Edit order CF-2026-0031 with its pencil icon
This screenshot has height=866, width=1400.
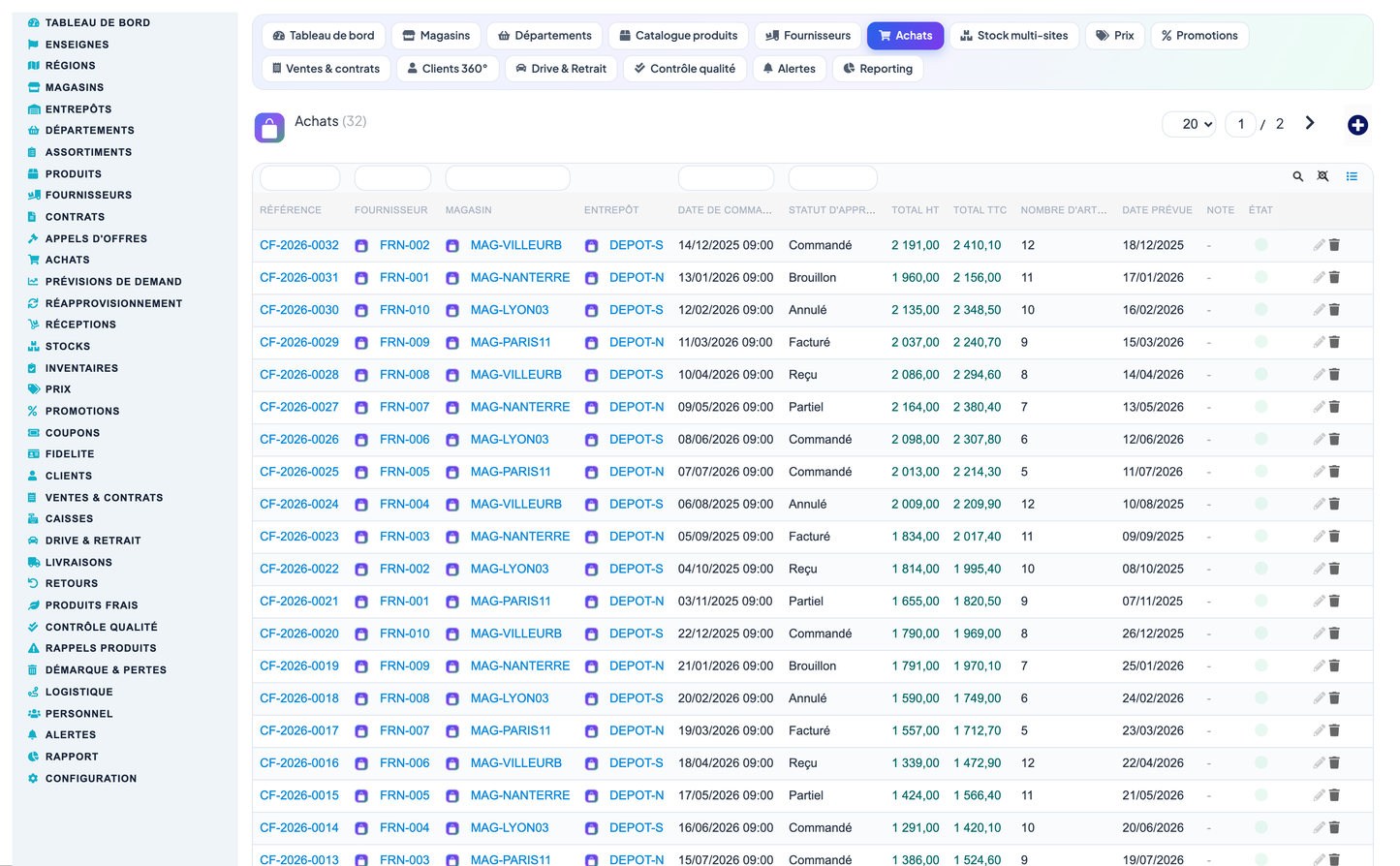(x=1319, y=278)
